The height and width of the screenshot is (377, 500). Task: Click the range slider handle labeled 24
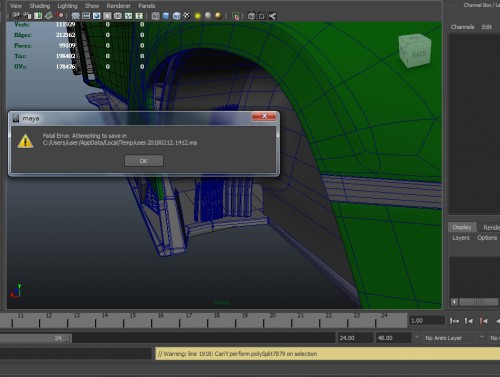pyautogui.click(x=58, y=338)
